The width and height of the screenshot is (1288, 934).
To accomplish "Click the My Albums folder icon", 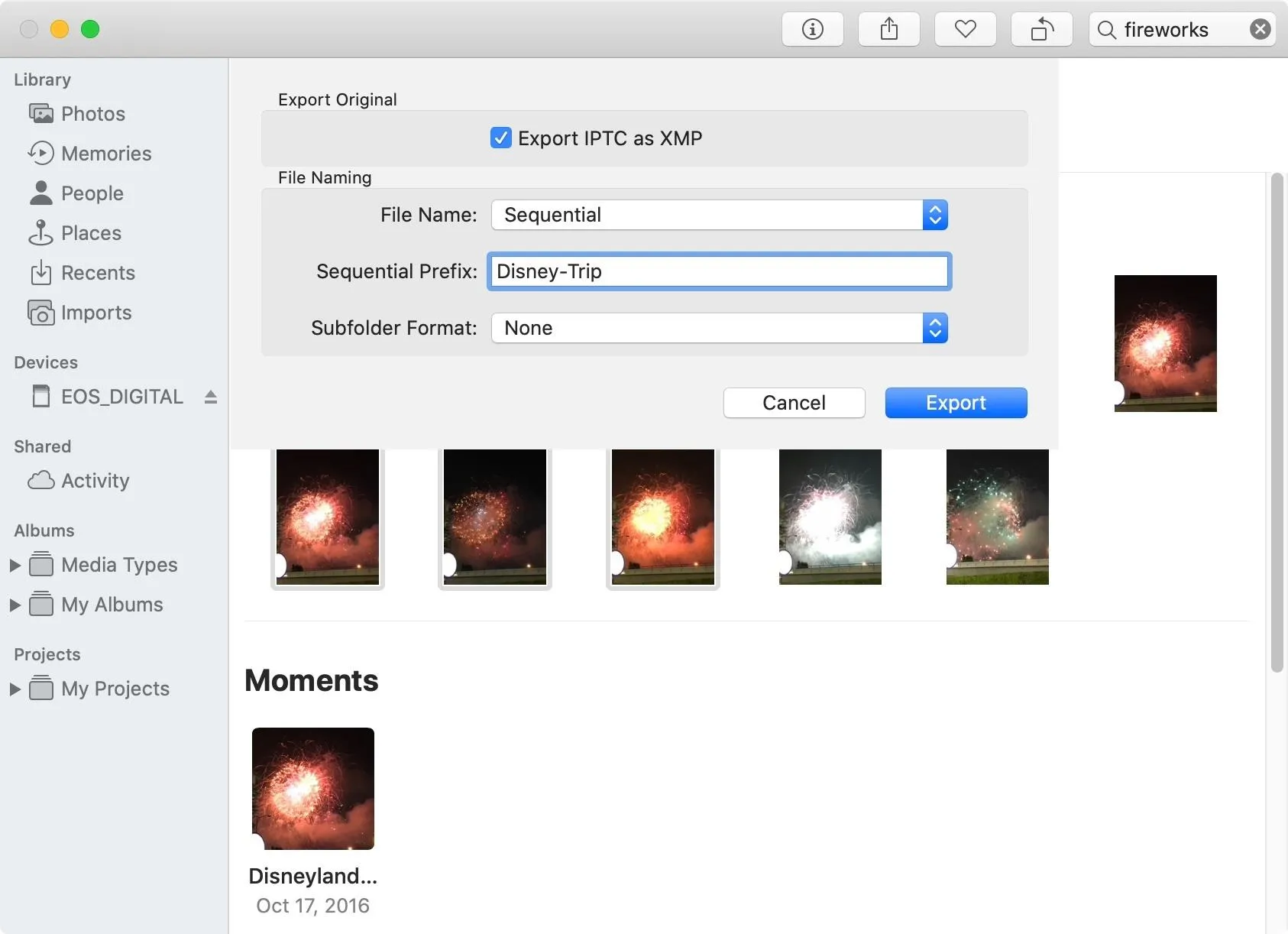I will pos(41,605).
